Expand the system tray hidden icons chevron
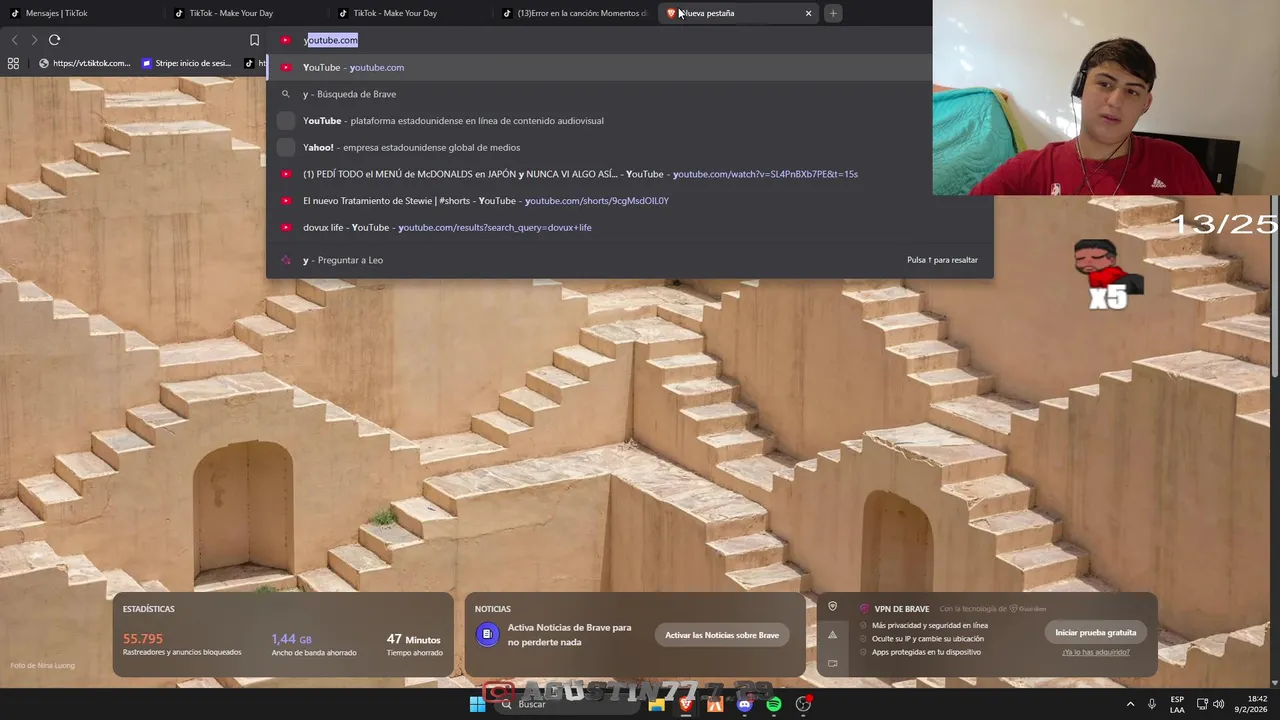Viewport: 1280px width, 720px height. tap(1130, 704)
